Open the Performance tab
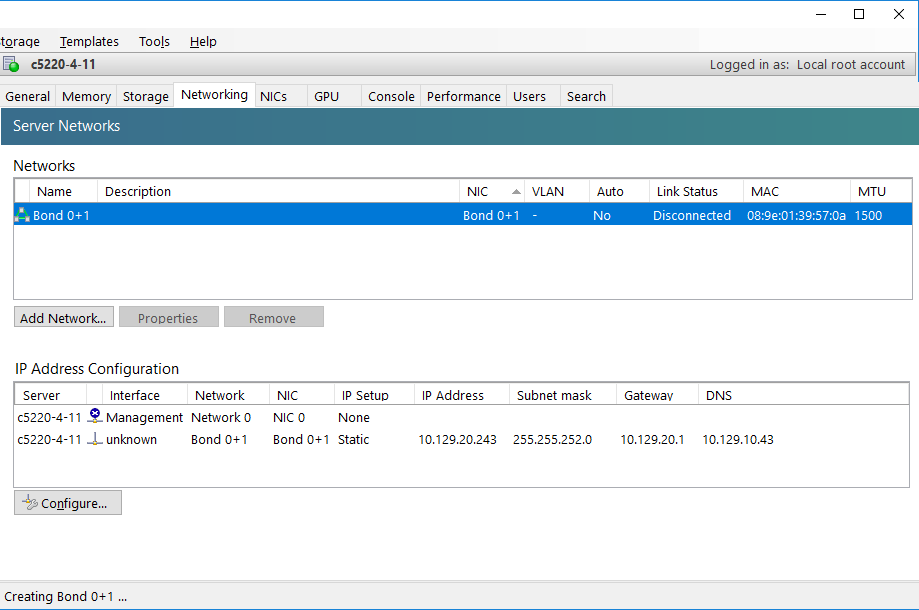 click(x=463, y=96)
